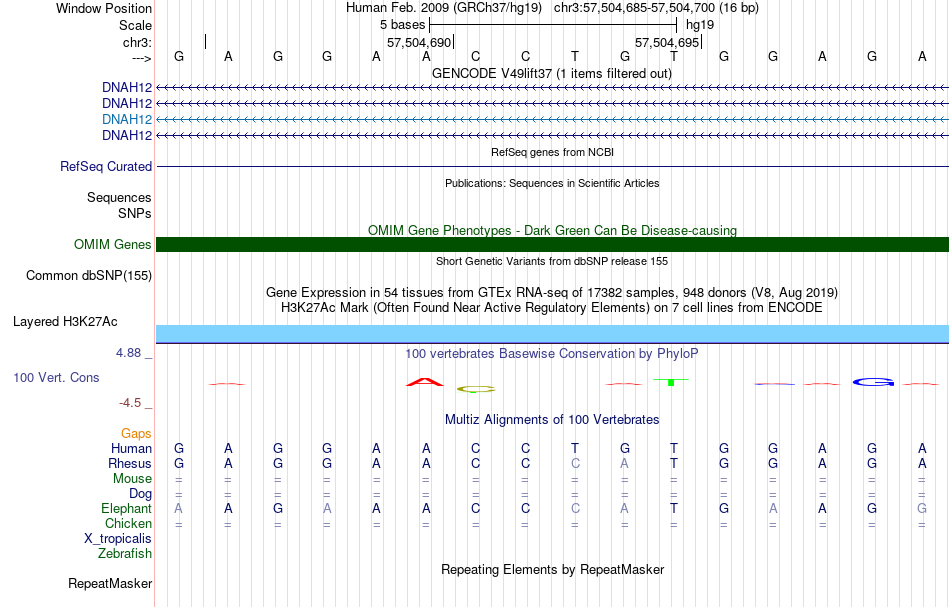Click the Zebrafish species label
This screenshot has width=950, height=607.
coord(125,554)
